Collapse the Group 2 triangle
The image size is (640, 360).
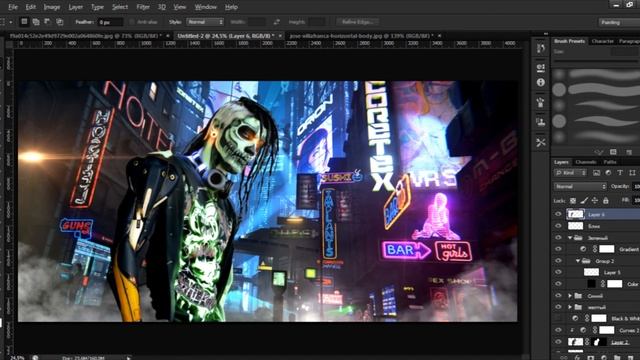578,261
